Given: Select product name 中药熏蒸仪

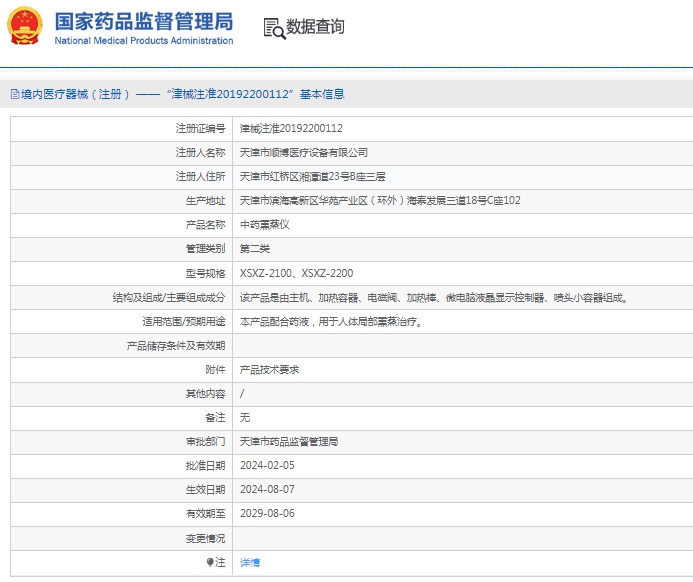Looking at the screenshot, I should click(264, 224).
